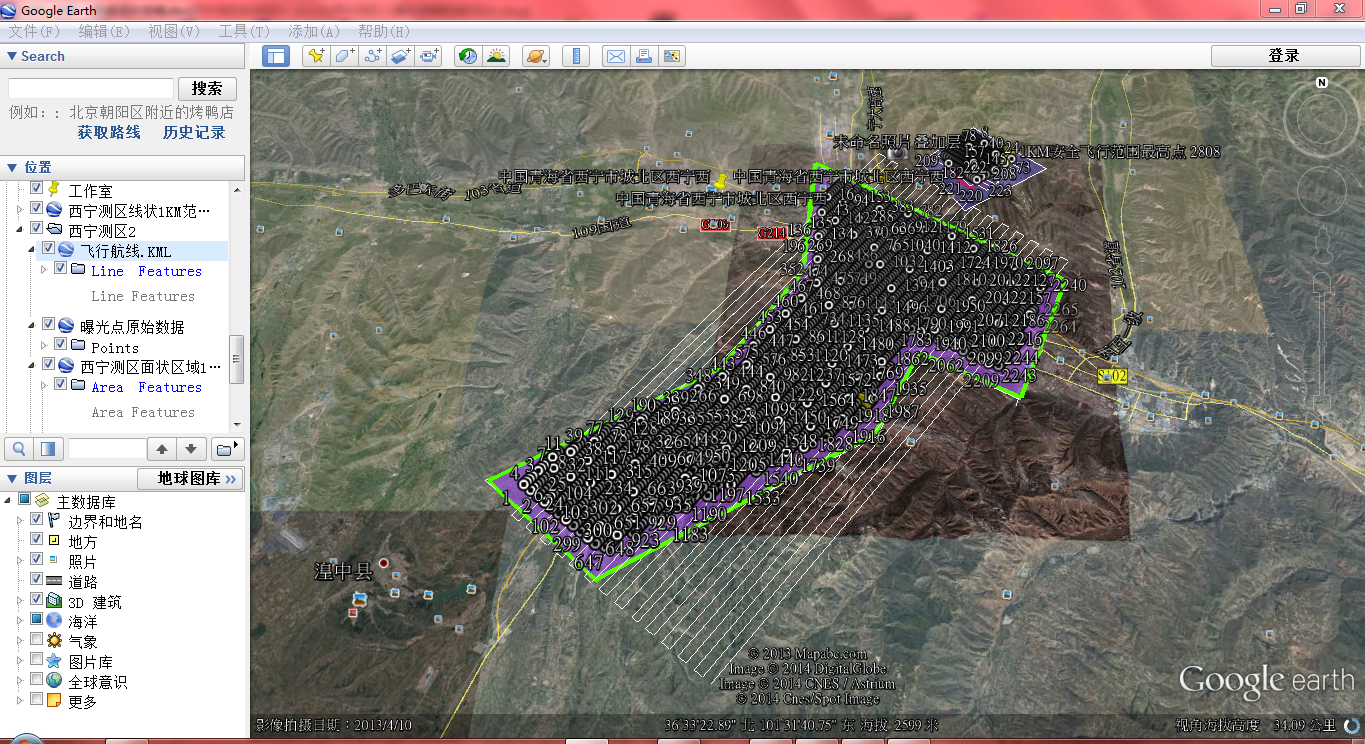This screenshot has height=744, width=1365.
Task: Enable the 气象 layer checkbox
Action: tap(37, 639)
